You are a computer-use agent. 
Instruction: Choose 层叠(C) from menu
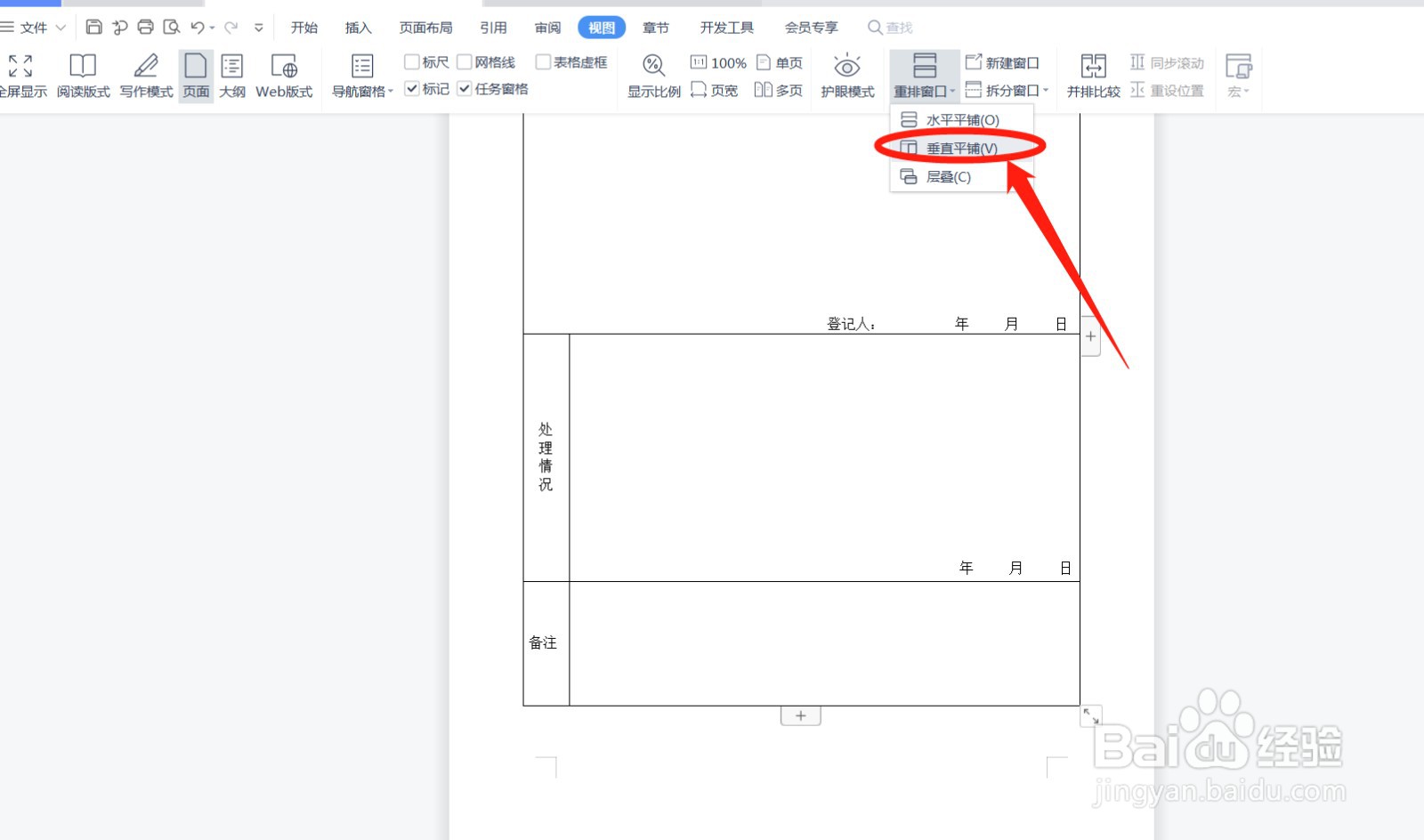click(x=962, y=176)
